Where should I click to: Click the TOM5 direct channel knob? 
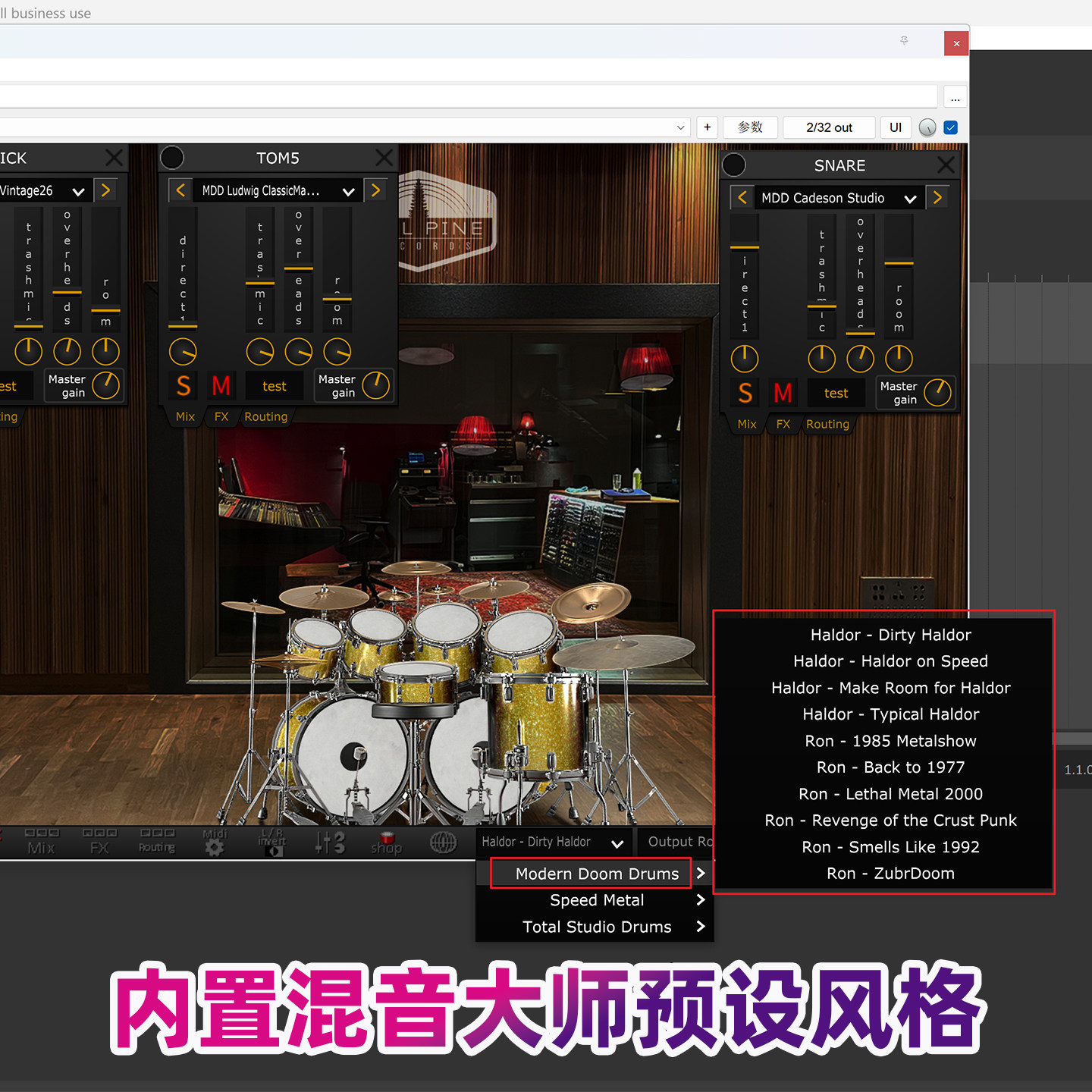[183, 352]
